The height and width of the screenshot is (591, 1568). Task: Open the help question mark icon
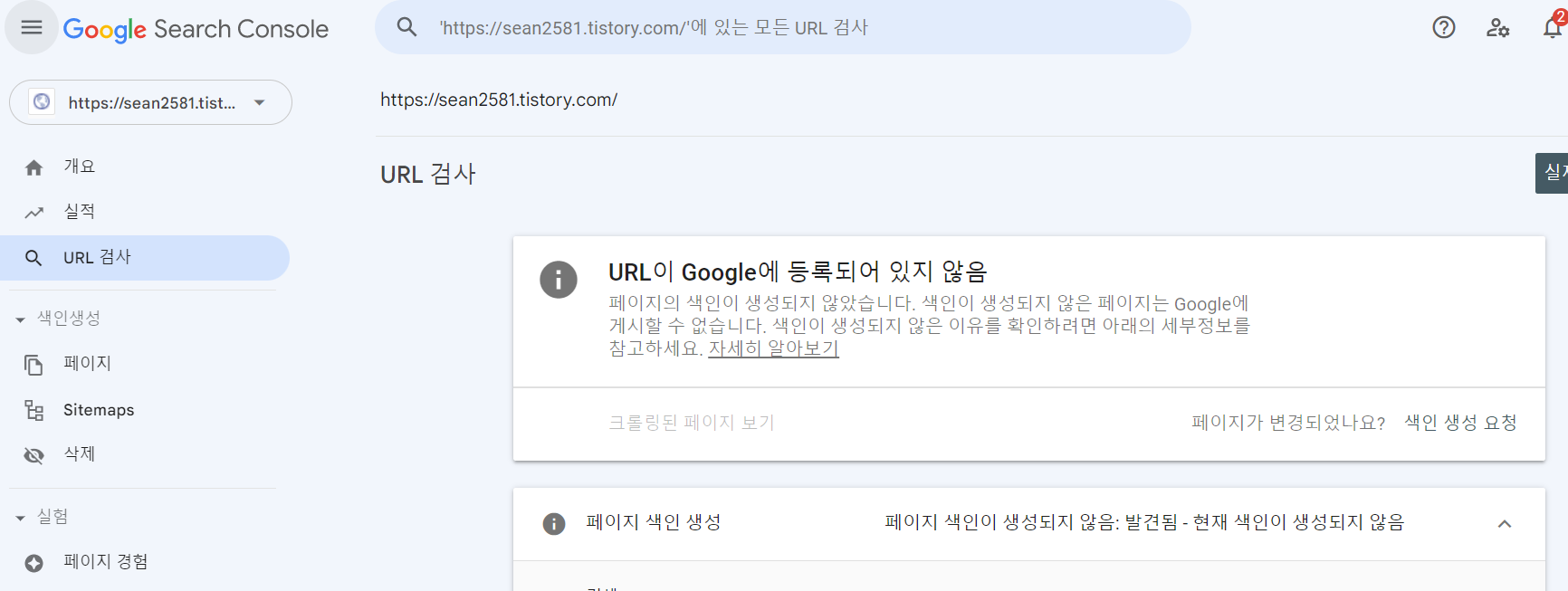click(1444, 27)
